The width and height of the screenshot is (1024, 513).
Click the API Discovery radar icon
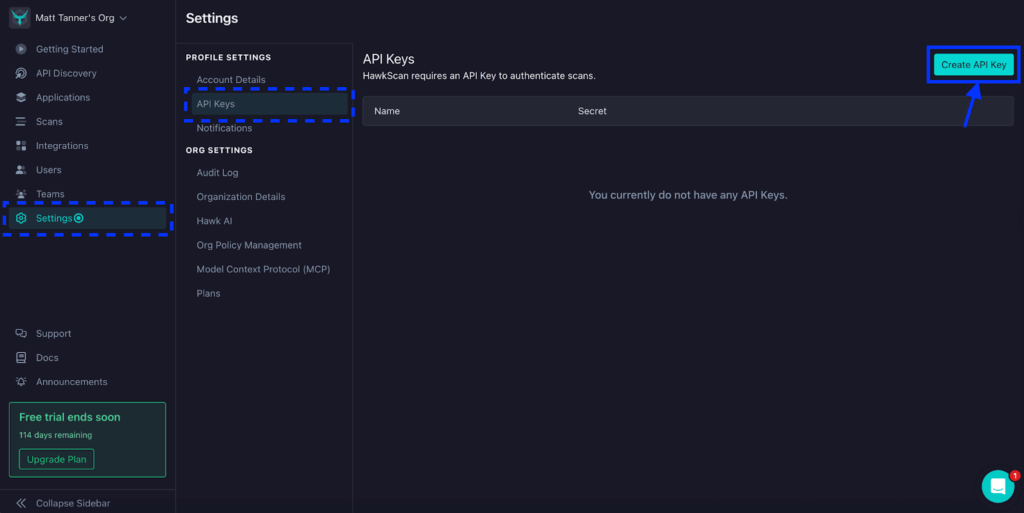(x=21, y=73)
